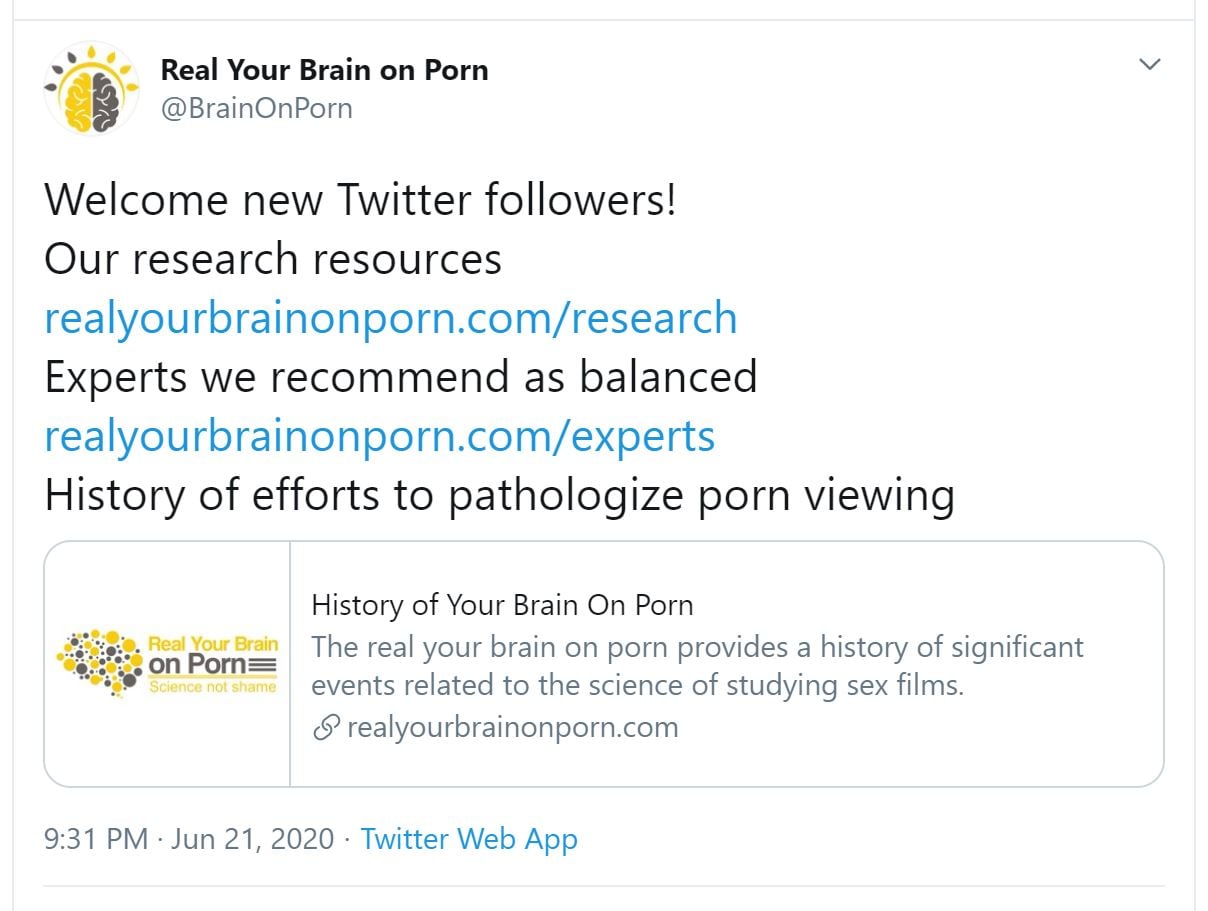
Task: Click the Our research resources line
Action: click(x=273, y=259)
